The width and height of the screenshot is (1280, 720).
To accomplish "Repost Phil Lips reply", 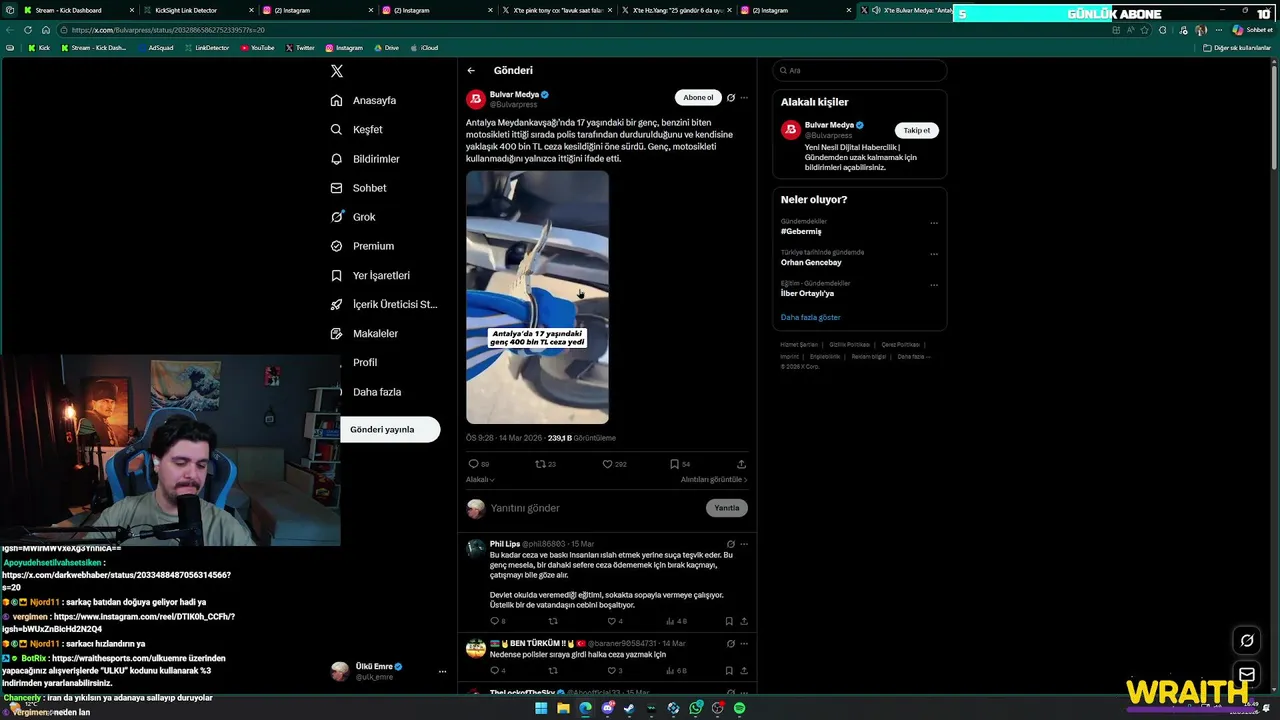I will 553,621.
